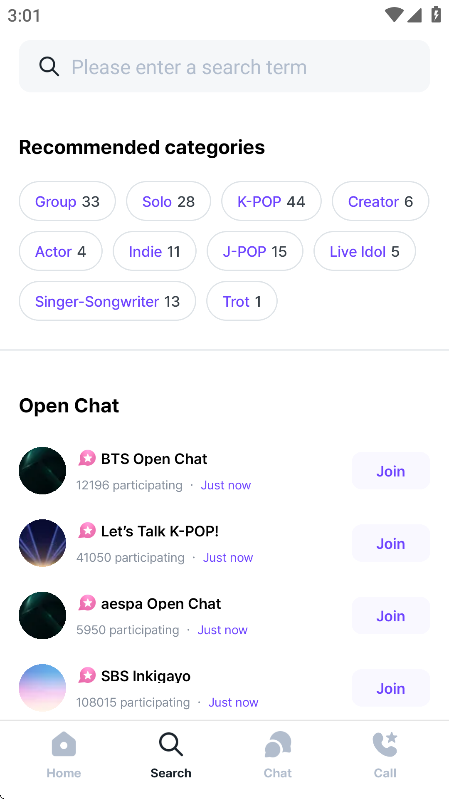Tap the pink star badge beside SBS Inkigayo

tap(87, 676)
